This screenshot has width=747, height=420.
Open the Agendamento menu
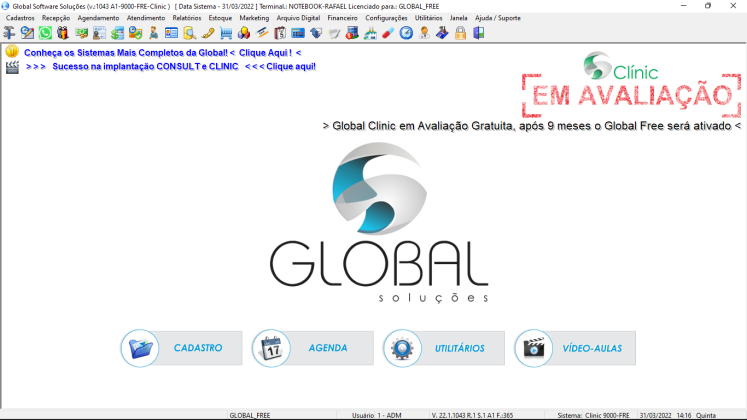click(98, 18)
